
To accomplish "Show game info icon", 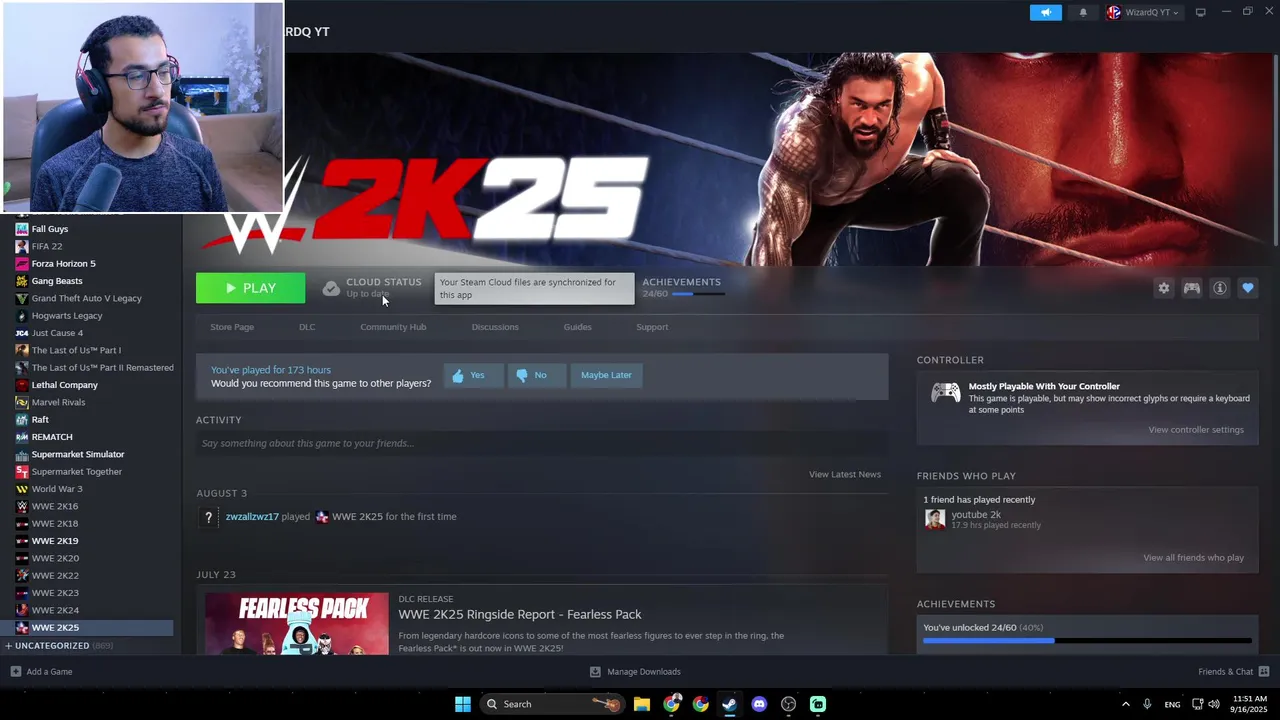I will point(1220,288).
